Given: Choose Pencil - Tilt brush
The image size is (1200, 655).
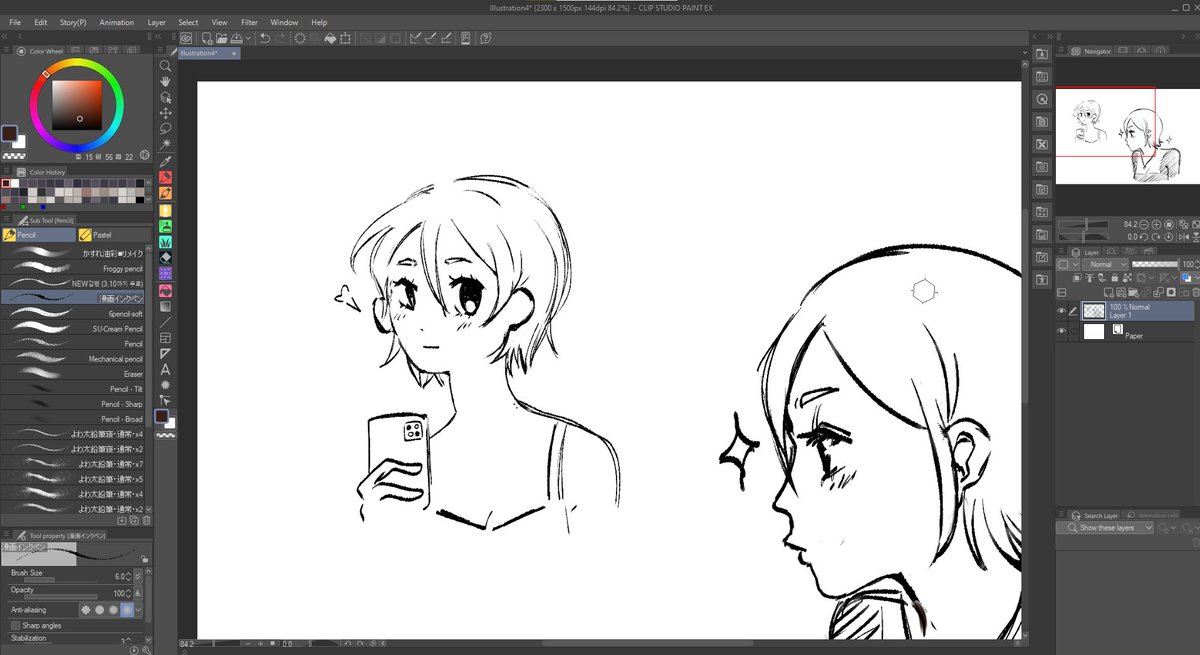Looking at the screenshot, I should (x=74, y=388).
